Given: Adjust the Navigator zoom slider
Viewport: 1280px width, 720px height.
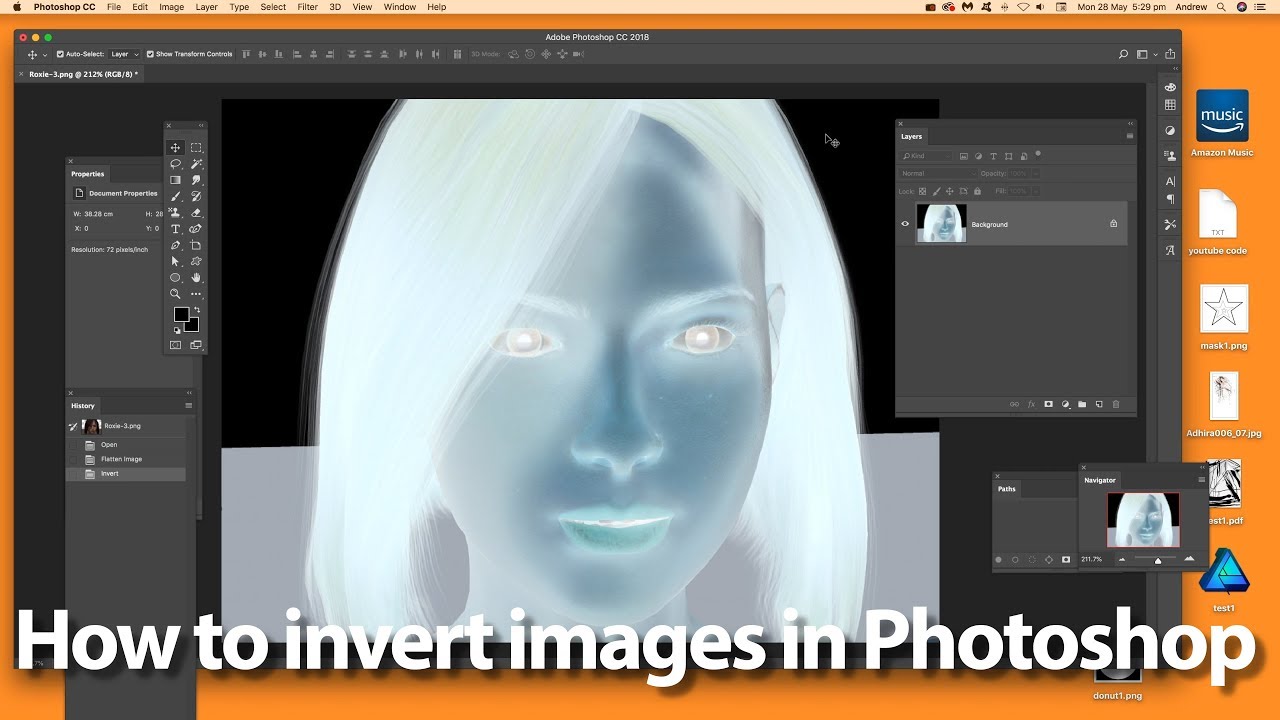Looking at the screenshot, I should point(1158,560).
